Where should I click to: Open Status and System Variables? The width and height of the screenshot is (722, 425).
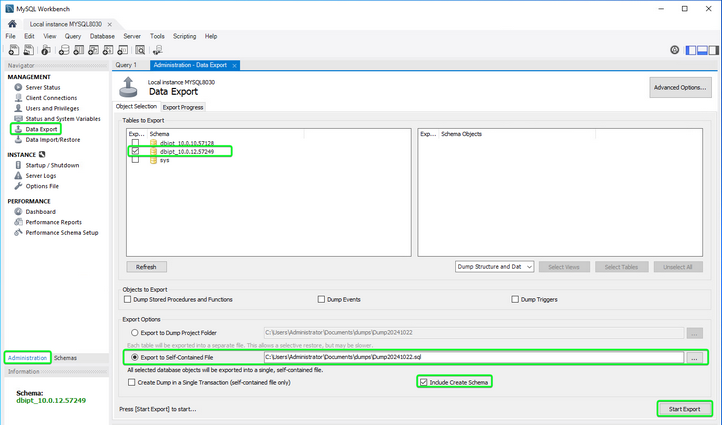click(x=63, y=119)
